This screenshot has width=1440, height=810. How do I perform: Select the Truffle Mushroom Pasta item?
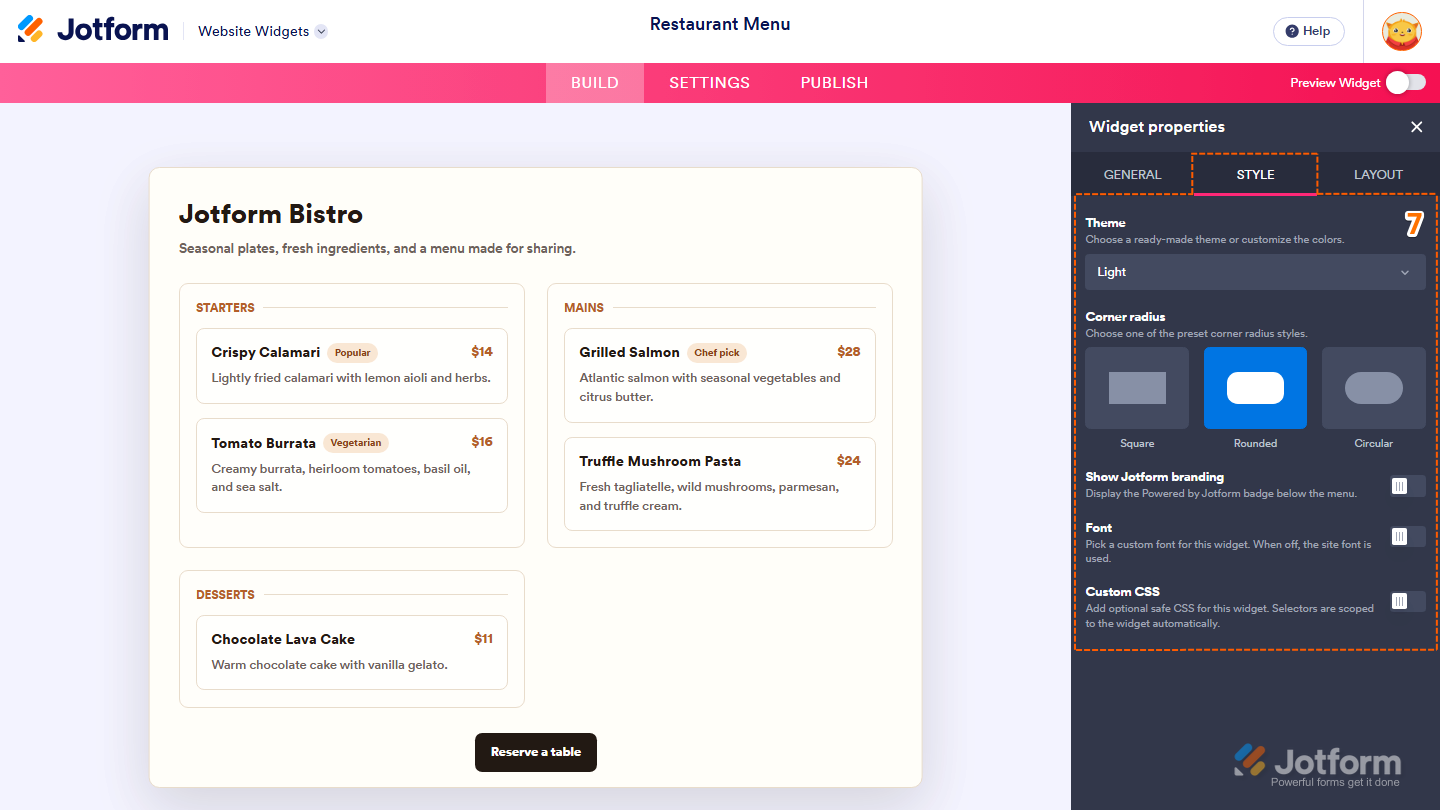coord(720,484)
